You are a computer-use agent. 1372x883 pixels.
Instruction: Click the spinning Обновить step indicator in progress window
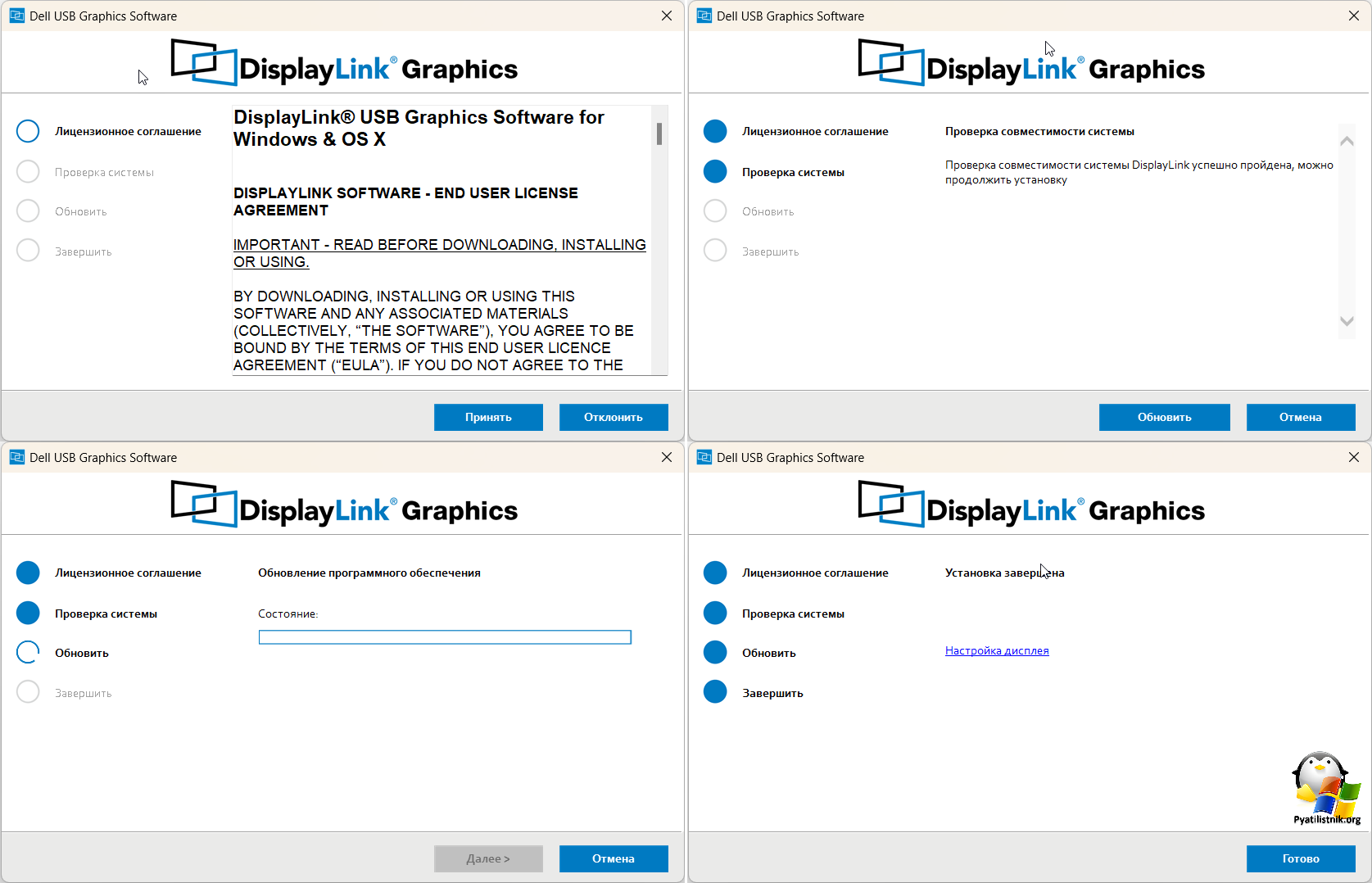point(28,652)
